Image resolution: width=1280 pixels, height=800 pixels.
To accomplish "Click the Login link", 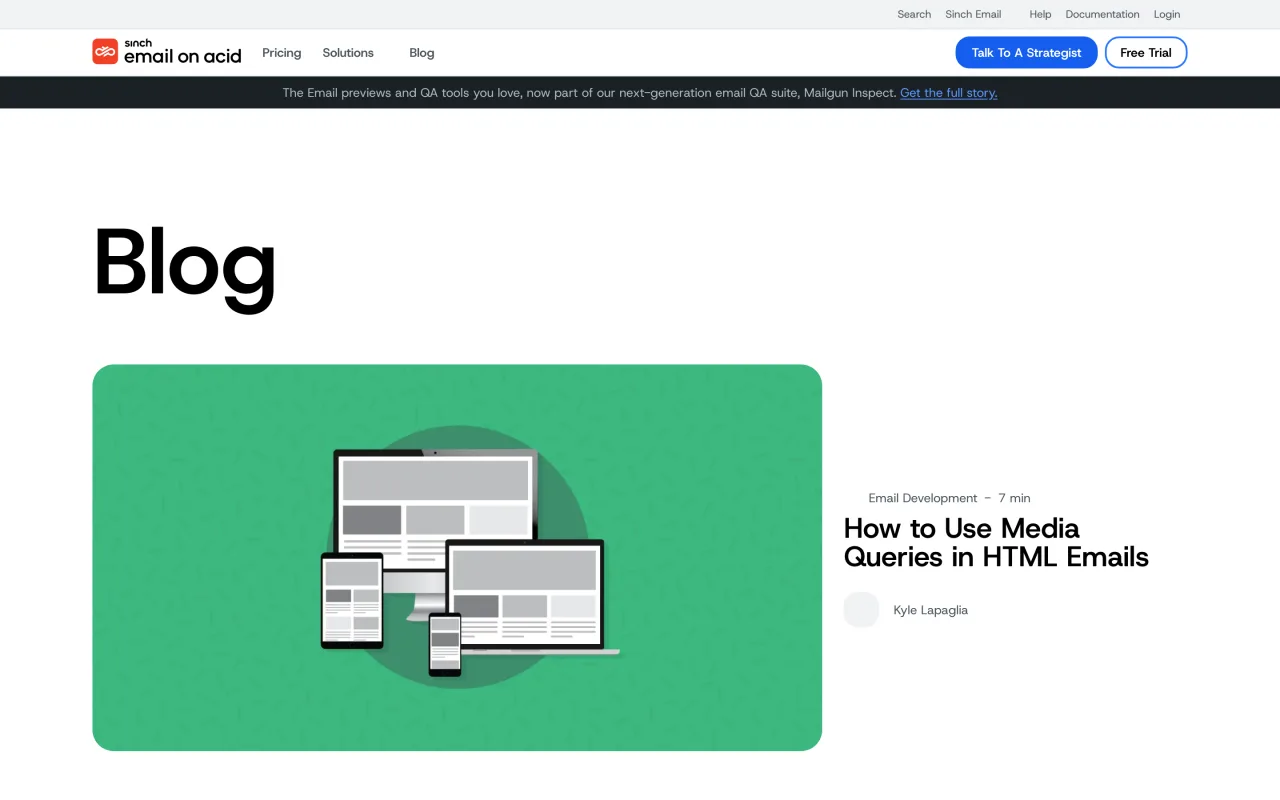I will point(1167,14).
